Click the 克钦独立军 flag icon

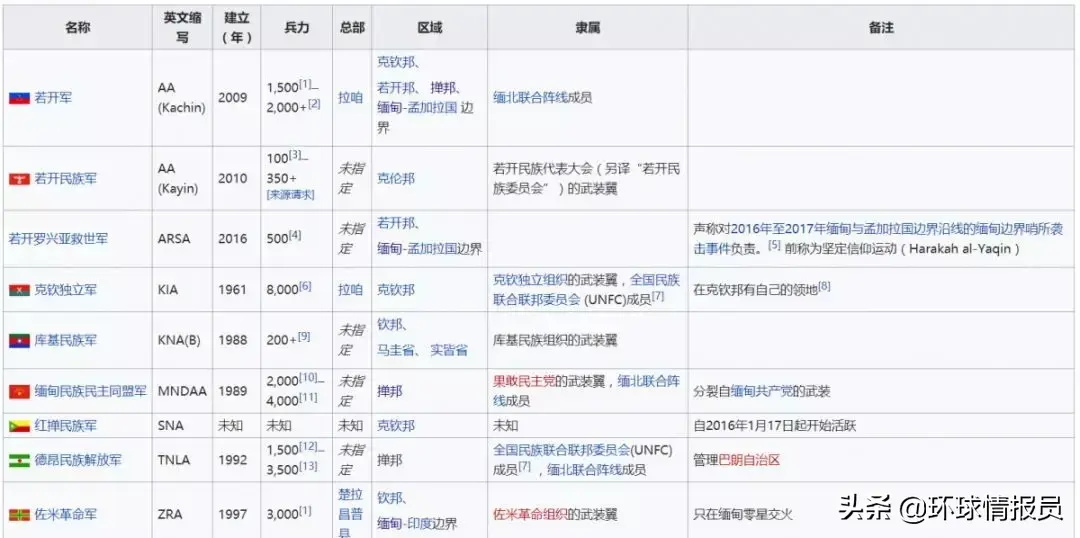tap(18, 290)
